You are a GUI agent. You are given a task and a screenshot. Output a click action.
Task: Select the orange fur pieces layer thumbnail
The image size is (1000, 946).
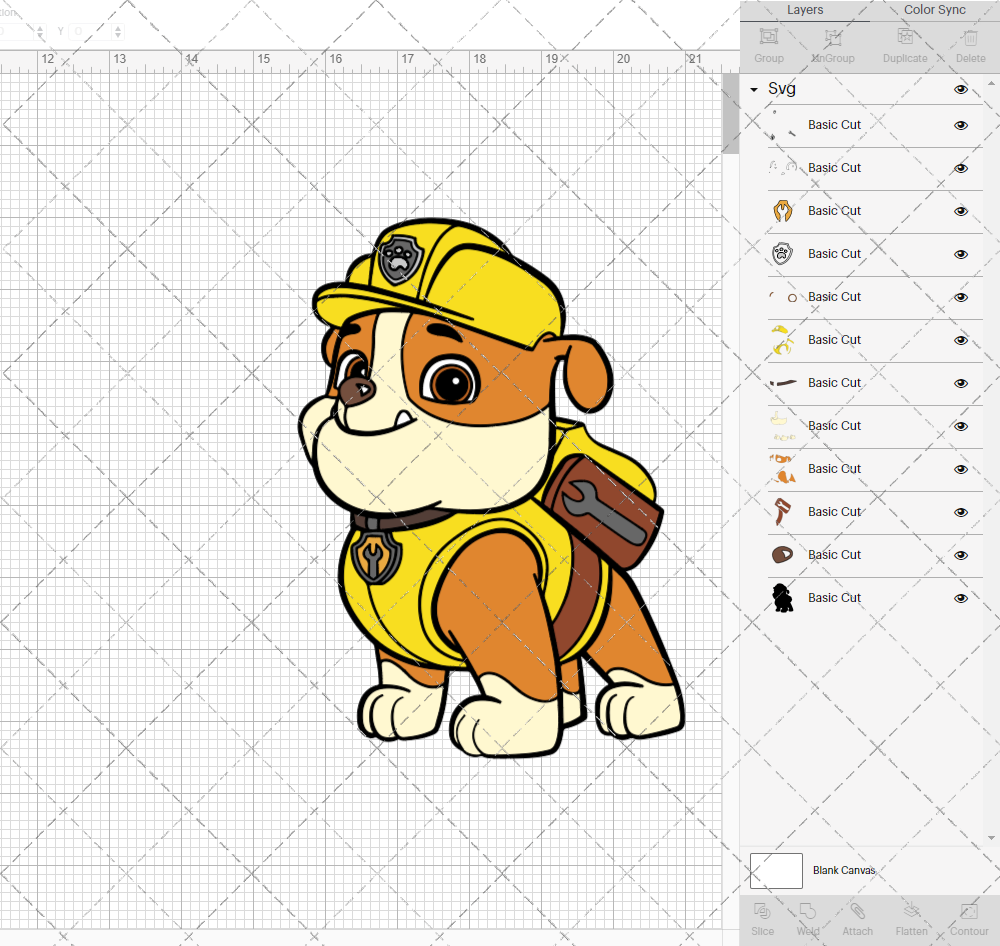(783, 469)
